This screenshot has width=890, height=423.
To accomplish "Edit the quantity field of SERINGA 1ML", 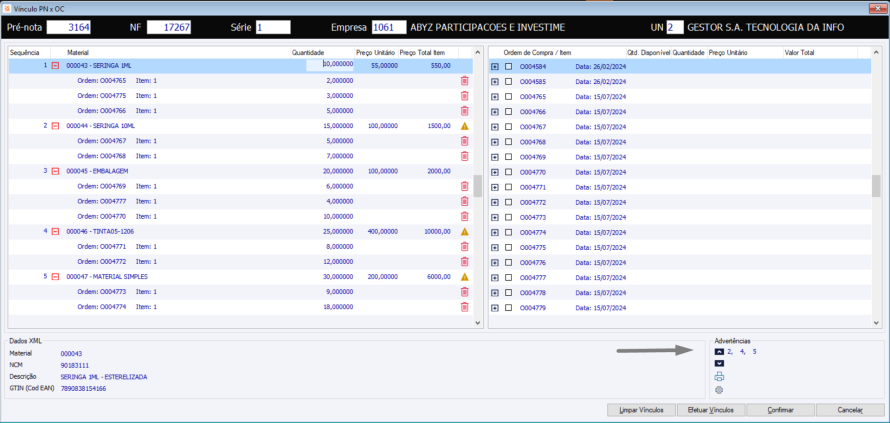I will pyautogui.click(x=330, y=65).
